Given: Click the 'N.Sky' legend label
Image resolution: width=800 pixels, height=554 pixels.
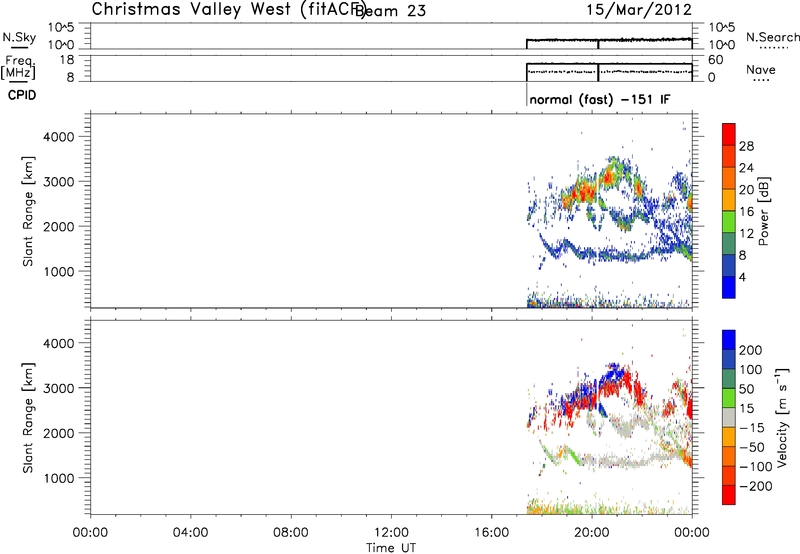Looking at the screenshot, I should (x=19, y=37).
